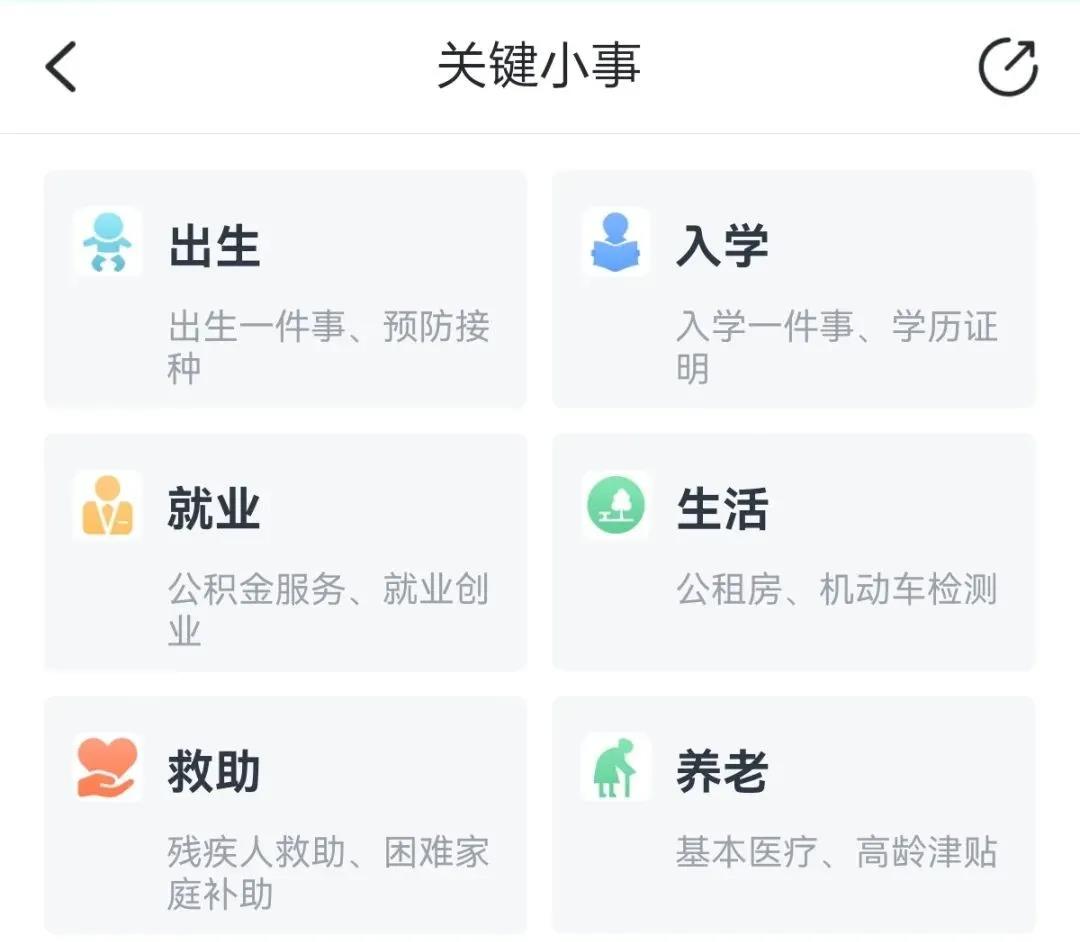Screen dimensions: 1080x942
Task: Click the 公租房、机动车检测 description
Action: [x=837, y=589]
